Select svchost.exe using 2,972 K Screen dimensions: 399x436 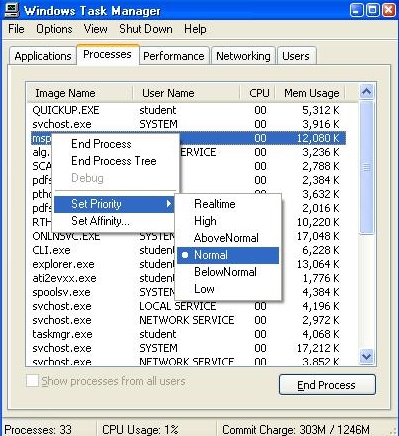coord(189,320)
